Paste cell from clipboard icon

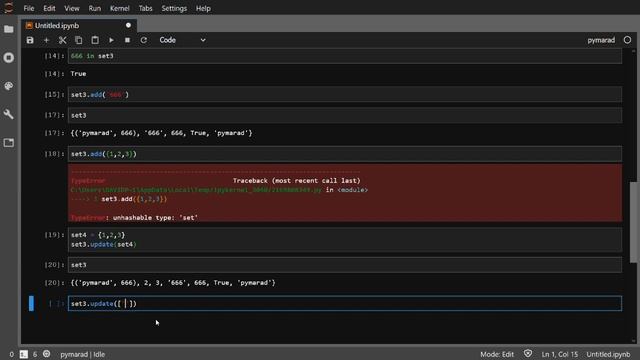point(95,40)
